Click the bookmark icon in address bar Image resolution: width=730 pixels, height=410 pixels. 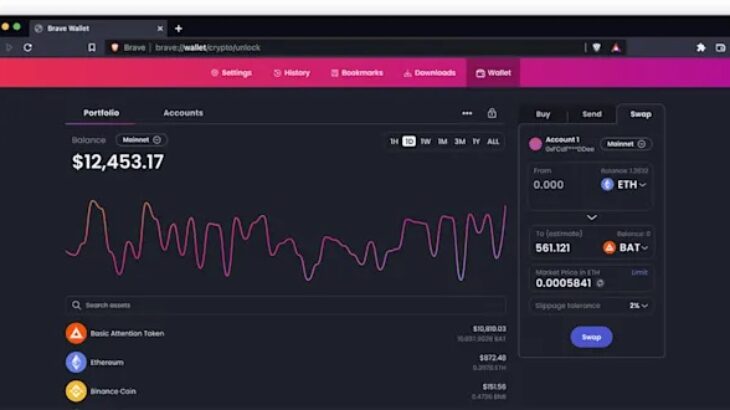(x=92, y=47)
